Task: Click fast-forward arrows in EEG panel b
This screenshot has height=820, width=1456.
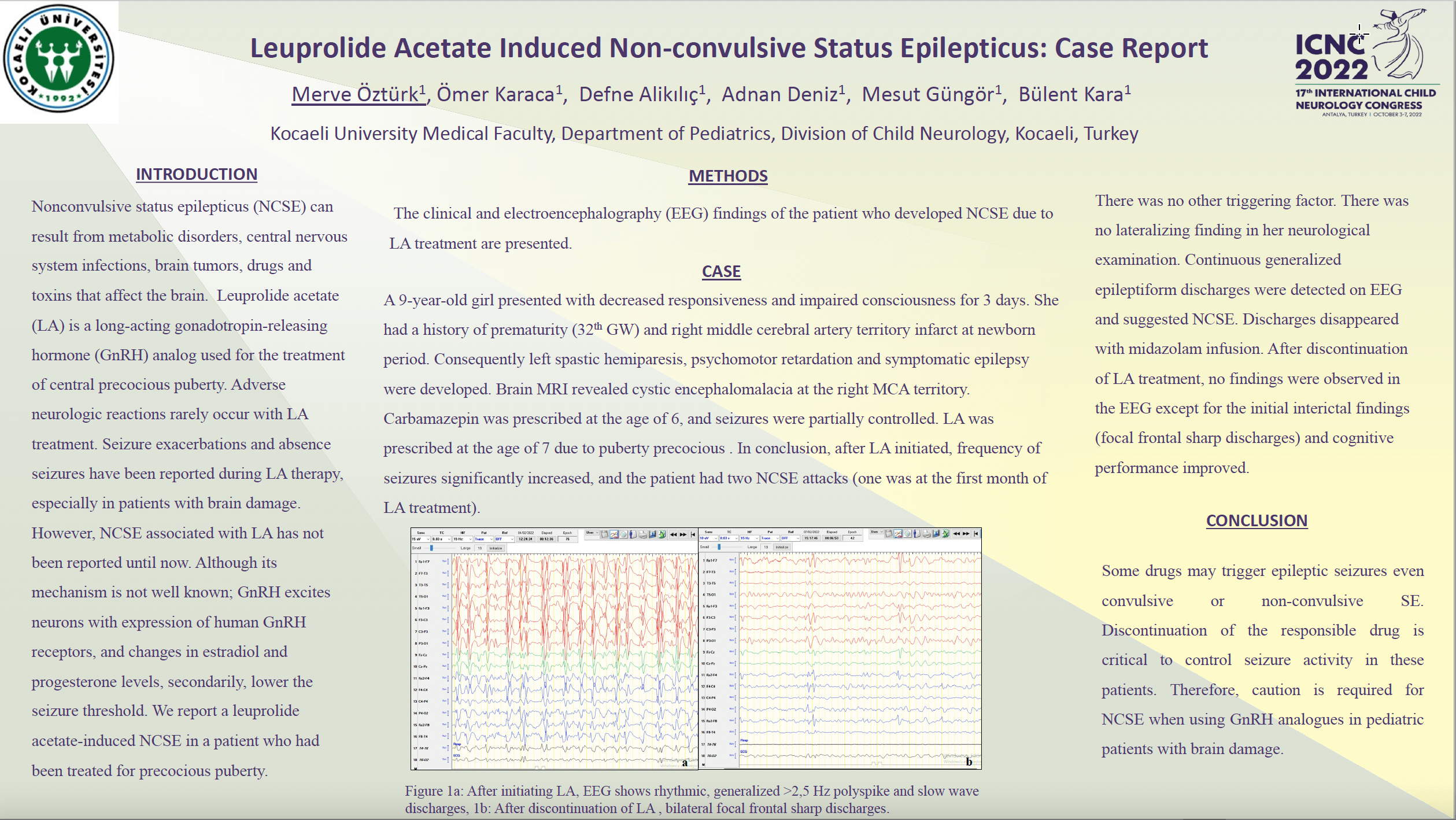Action: 966,534
